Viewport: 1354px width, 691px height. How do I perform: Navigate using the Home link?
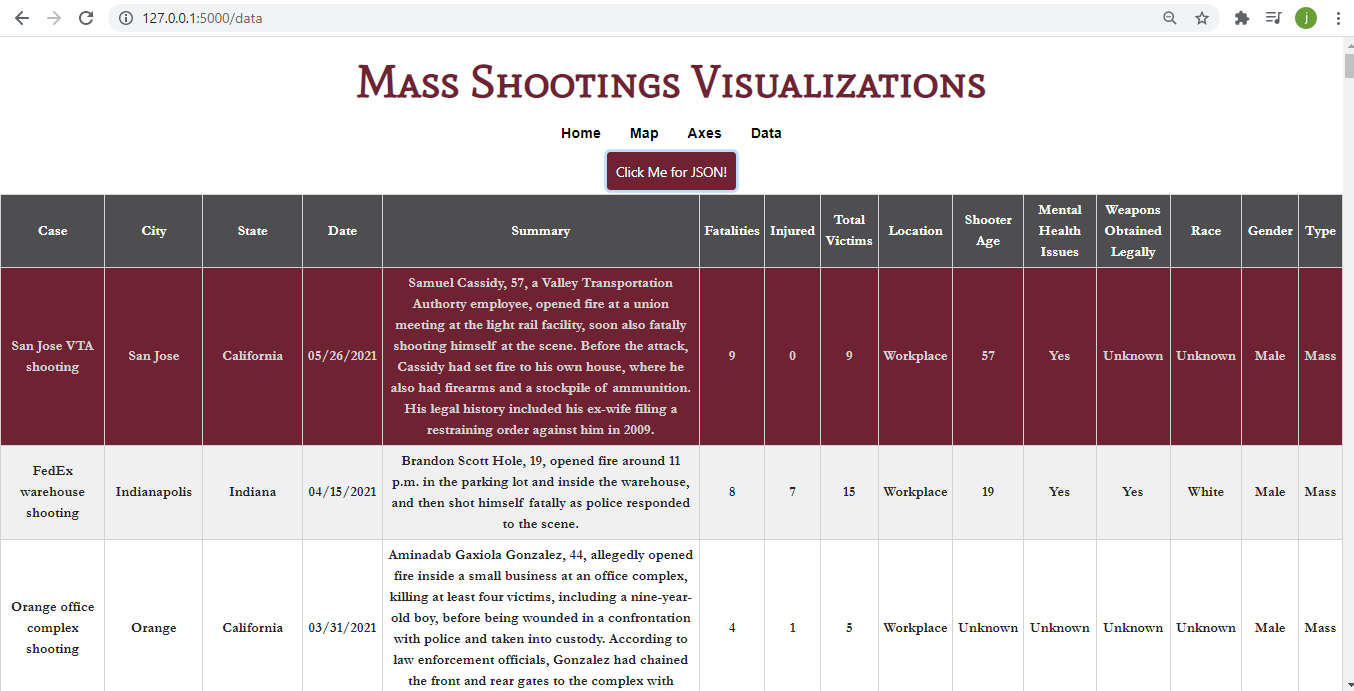tap(580, 132)
